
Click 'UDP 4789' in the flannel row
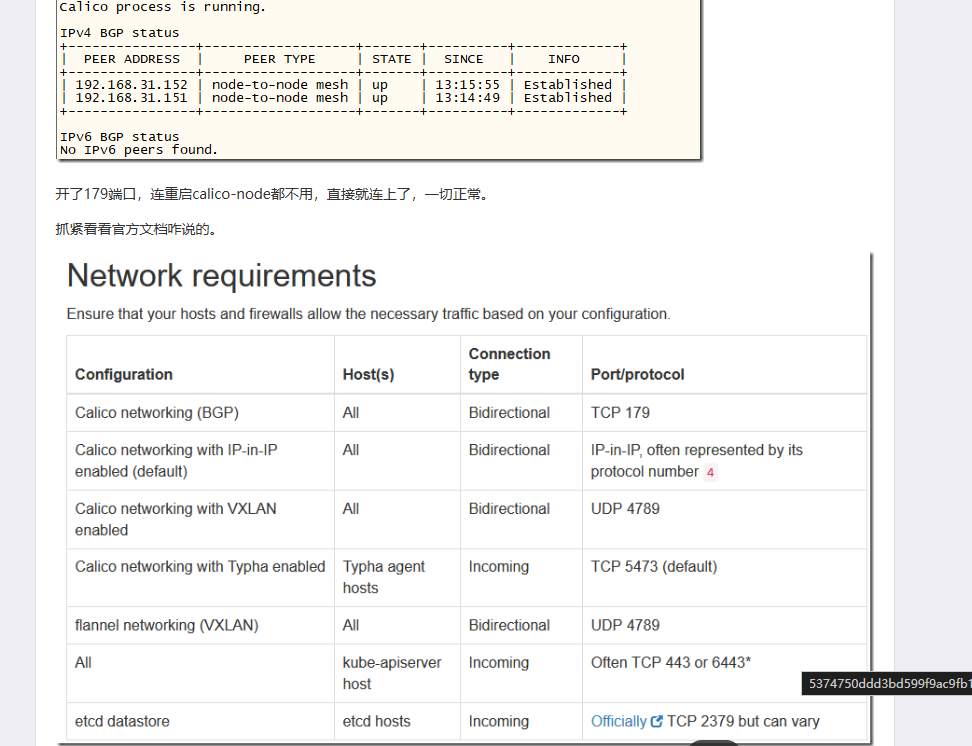pyautogui.click(x=625, y=625)
